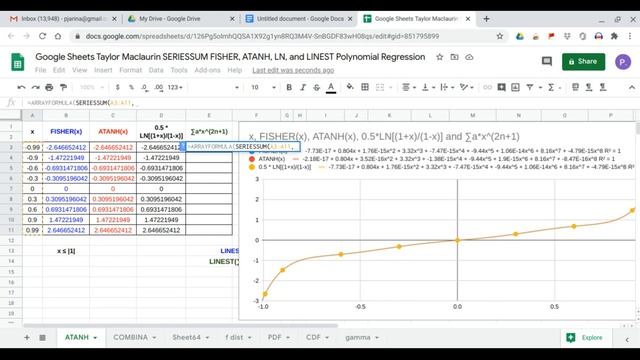The height and width of the screenshot is (360, 640).
Task: Click 'Last edit was seconds ago' link
Action: pyautogui.click(x=293, y=70)
